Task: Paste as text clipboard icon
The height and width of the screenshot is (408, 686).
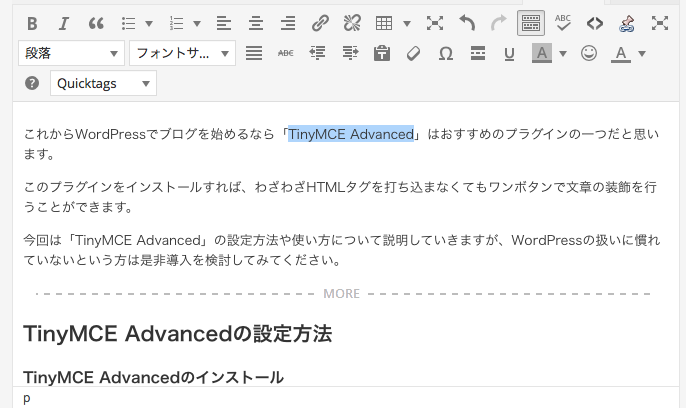Action: click(x=382, y=53)
